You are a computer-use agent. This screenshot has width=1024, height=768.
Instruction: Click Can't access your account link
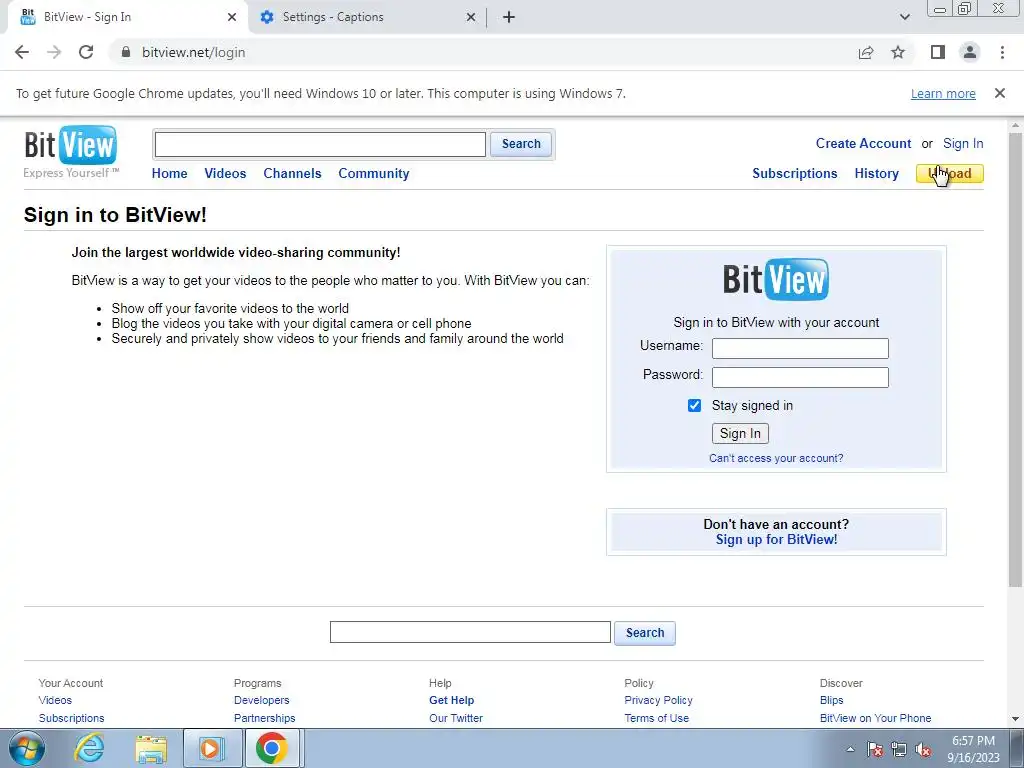coord(776,458)
